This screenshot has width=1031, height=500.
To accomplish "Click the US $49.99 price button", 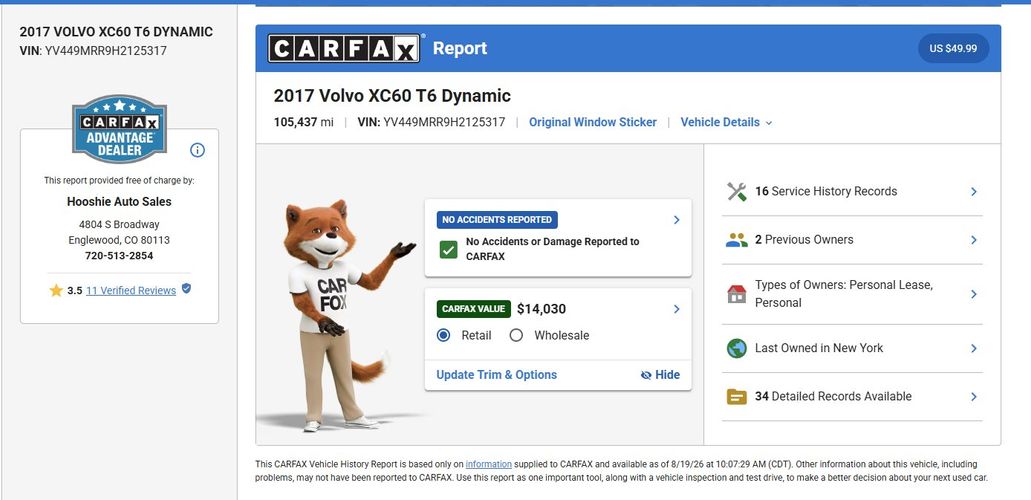I will click(953, 49).
